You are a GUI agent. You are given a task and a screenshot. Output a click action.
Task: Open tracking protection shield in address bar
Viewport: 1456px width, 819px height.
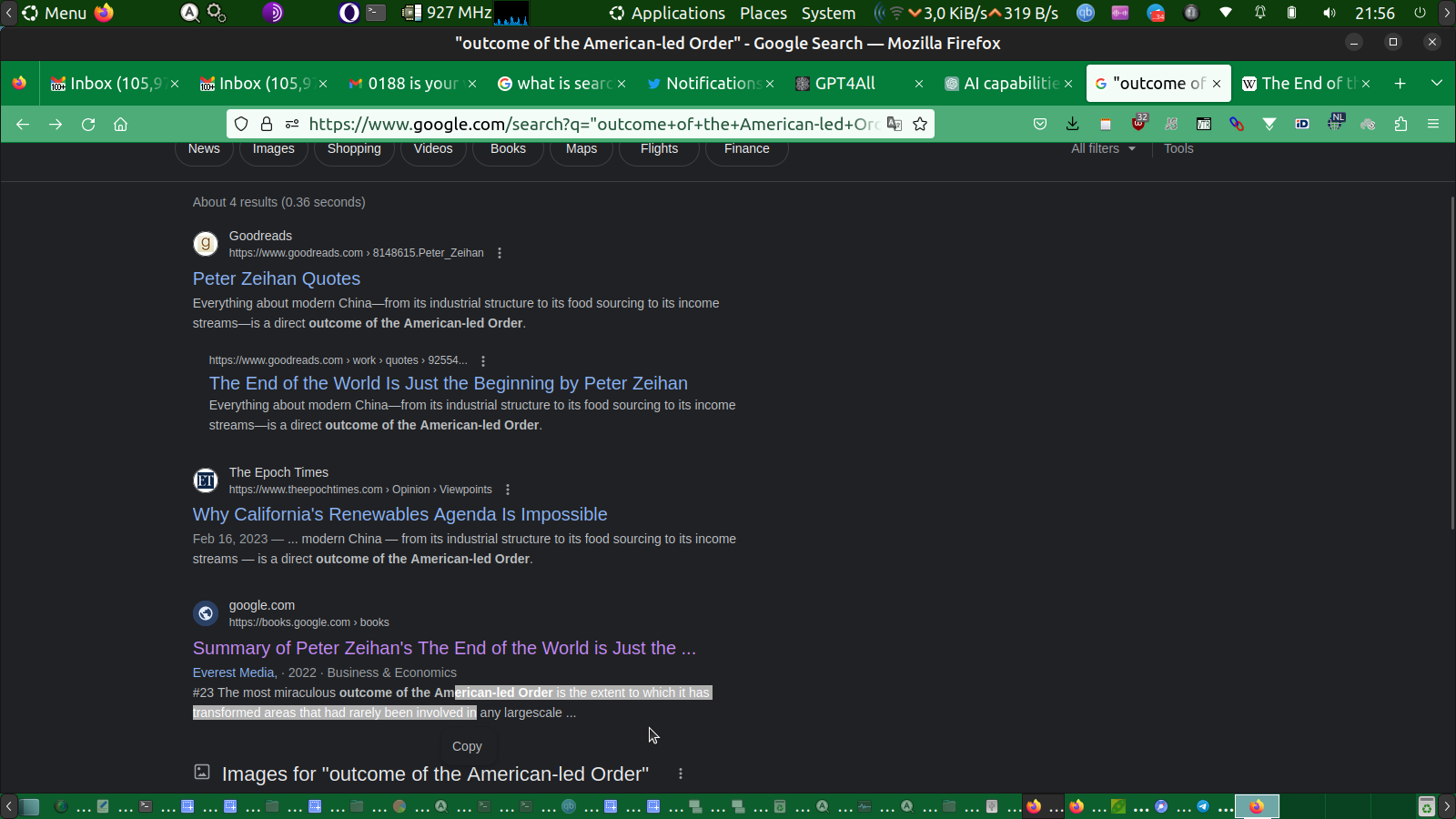click(241, 124)
